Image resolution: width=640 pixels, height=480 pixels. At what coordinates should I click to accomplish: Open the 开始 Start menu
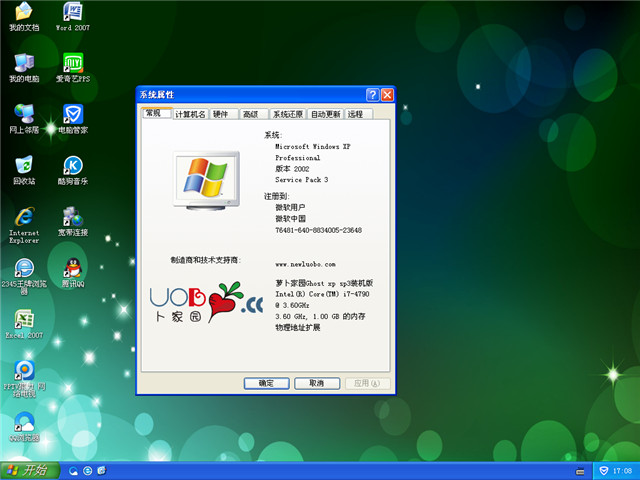click(x=29, y=470)
